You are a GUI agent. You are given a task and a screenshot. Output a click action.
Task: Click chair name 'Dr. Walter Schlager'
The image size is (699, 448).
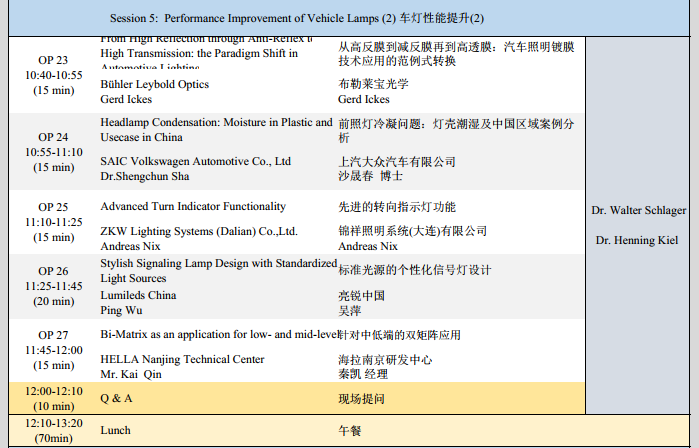(638, 210)
